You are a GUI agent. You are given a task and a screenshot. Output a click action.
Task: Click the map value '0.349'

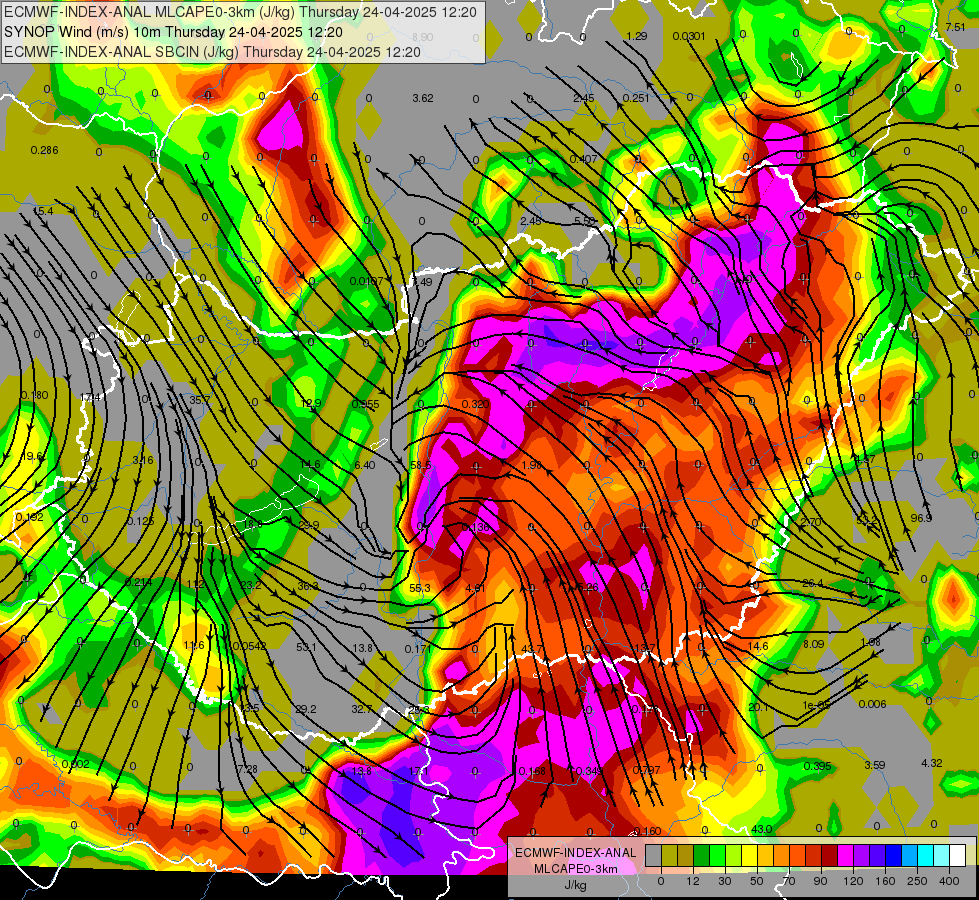coord(589,771)
